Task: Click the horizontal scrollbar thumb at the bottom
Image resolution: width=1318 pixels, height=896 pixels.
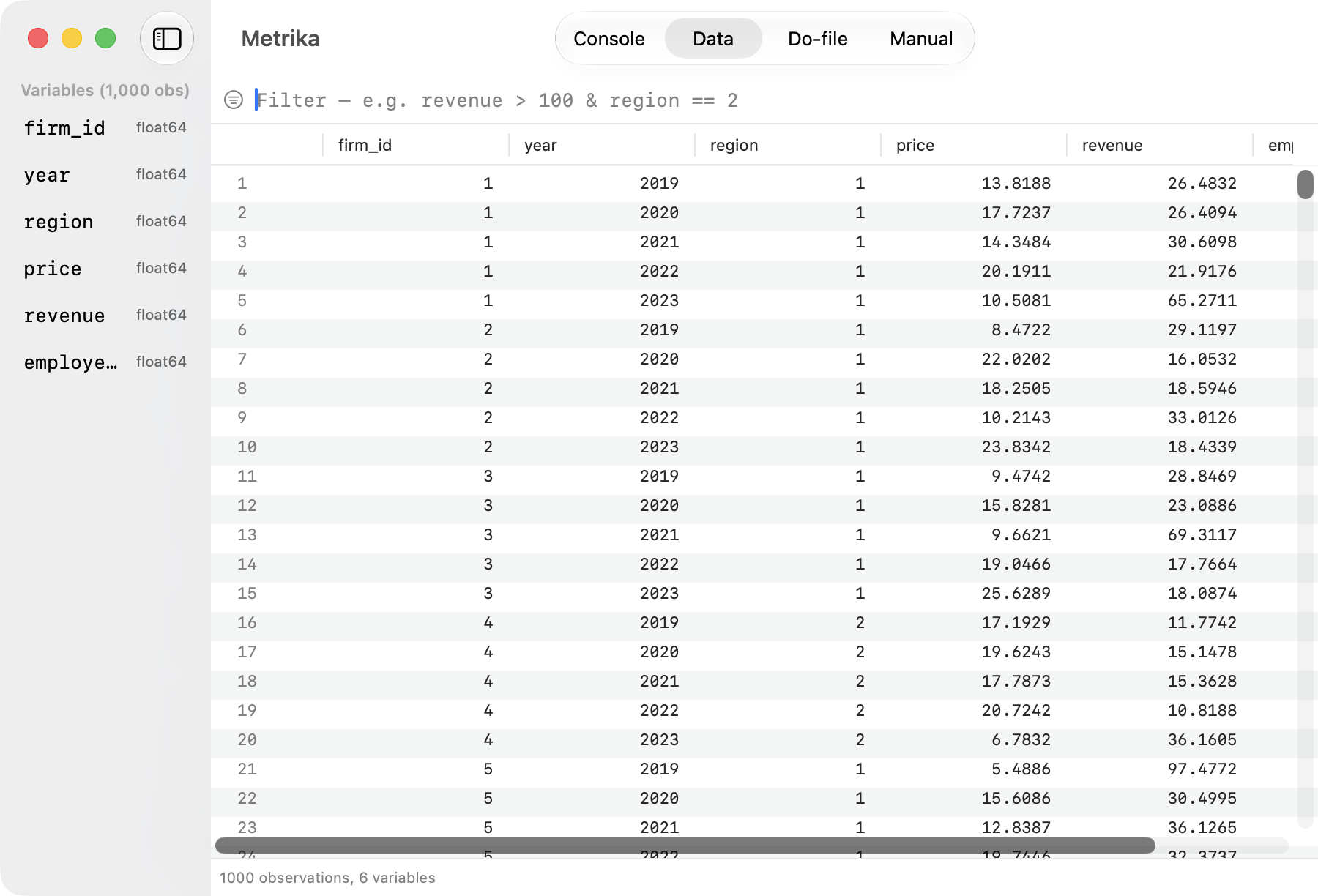Action: tap(685, 845)
